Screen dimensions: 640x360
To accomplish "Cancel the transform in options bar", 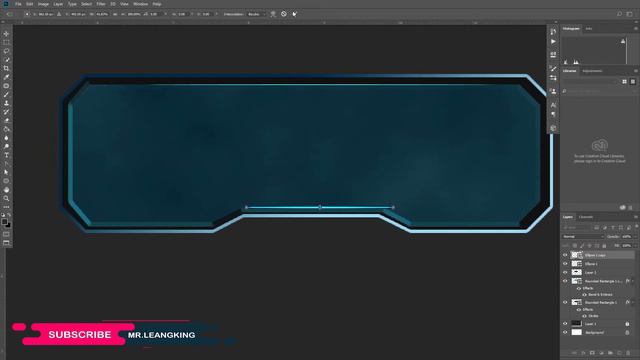I will click(284, 14).
